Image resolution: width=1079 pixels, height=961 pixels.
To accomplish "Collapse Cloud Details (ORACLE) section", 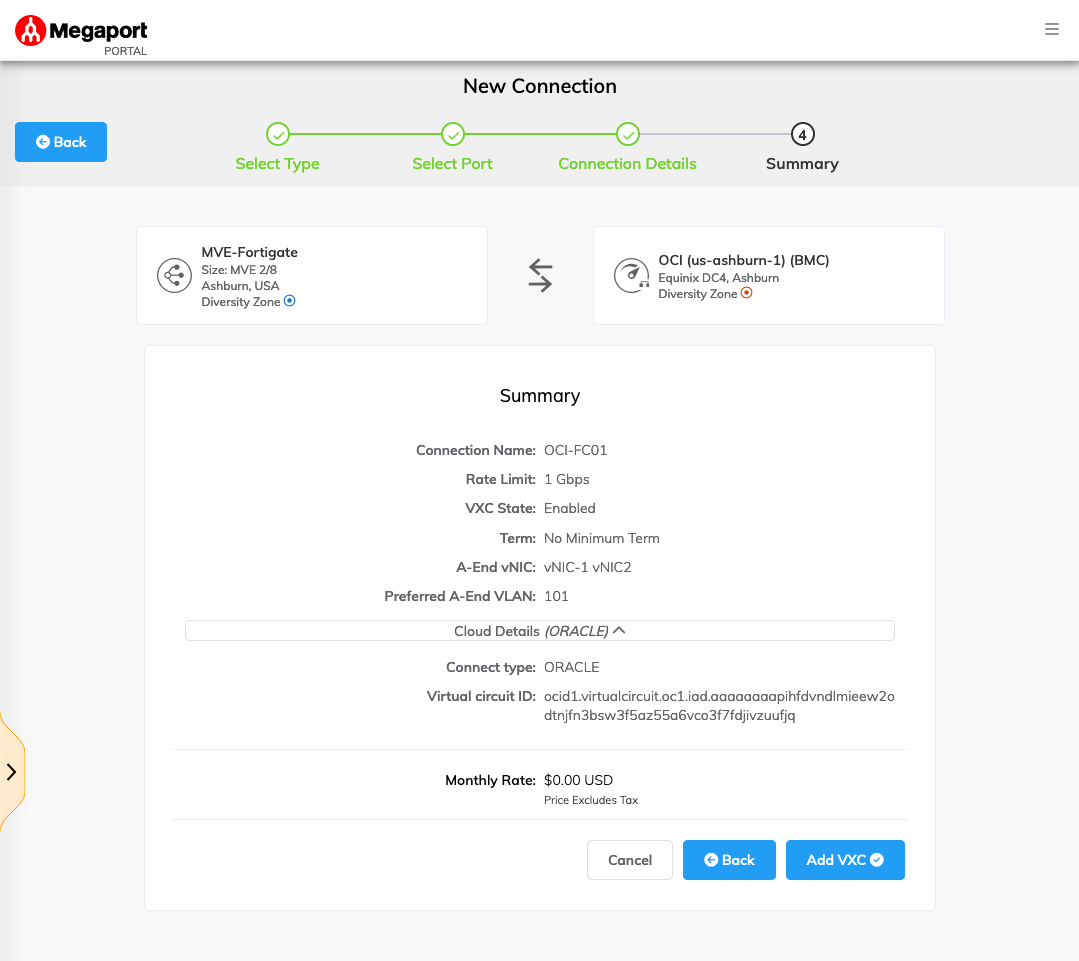I will pos(540,631).
